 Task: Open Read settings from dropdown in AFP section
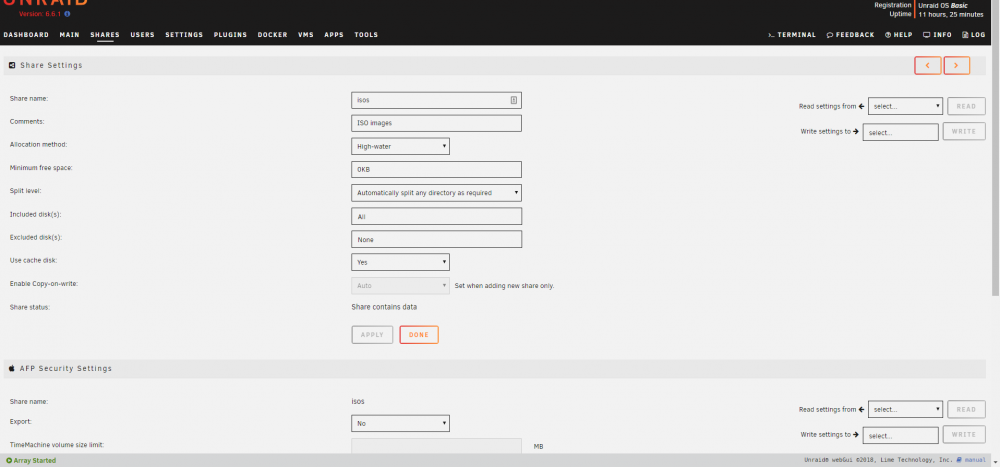tap(905, 410)
